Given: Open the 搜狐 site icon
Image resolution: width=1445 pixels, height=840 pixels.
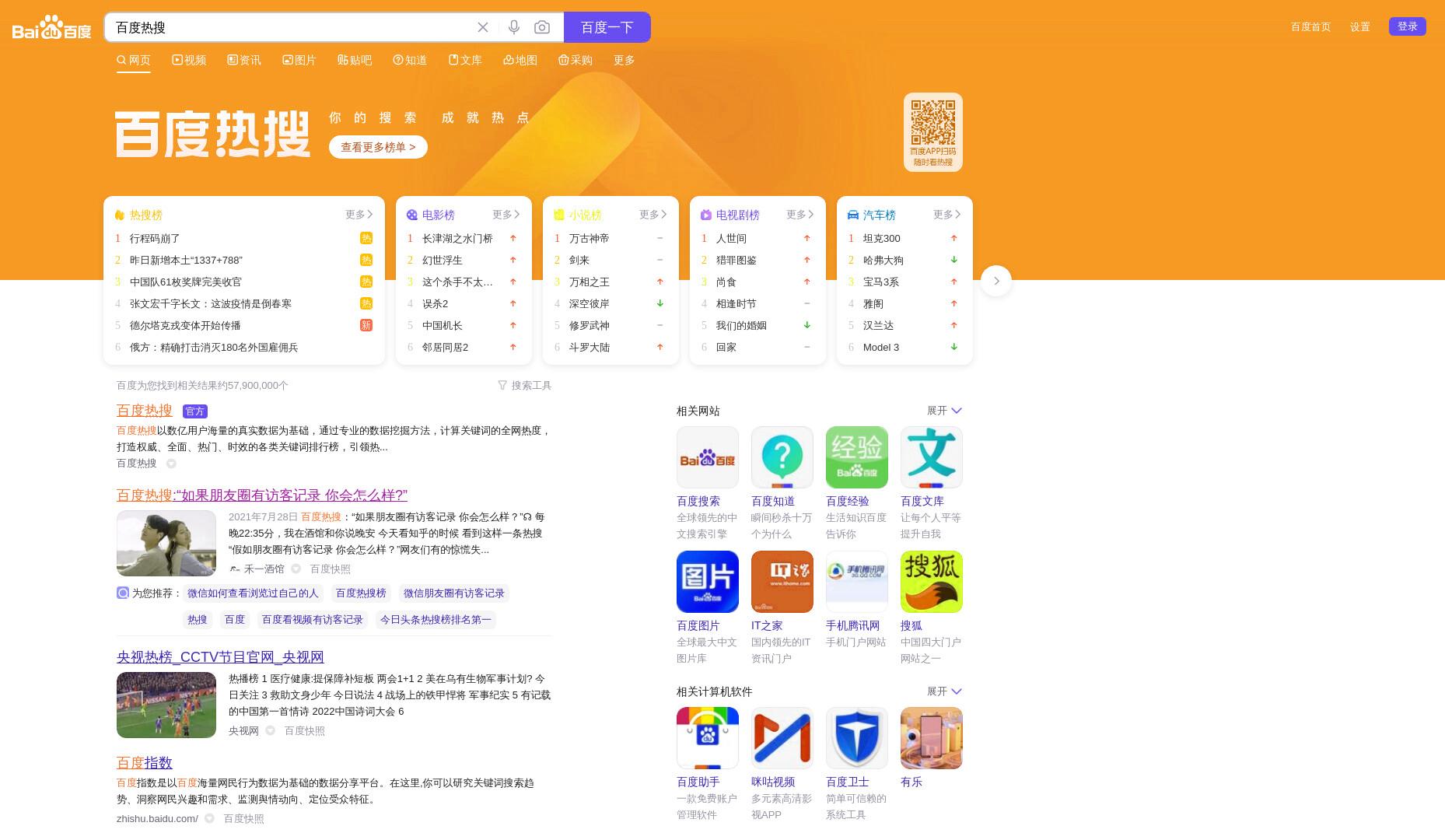Looking at the screenshot, I should point(932,582).
